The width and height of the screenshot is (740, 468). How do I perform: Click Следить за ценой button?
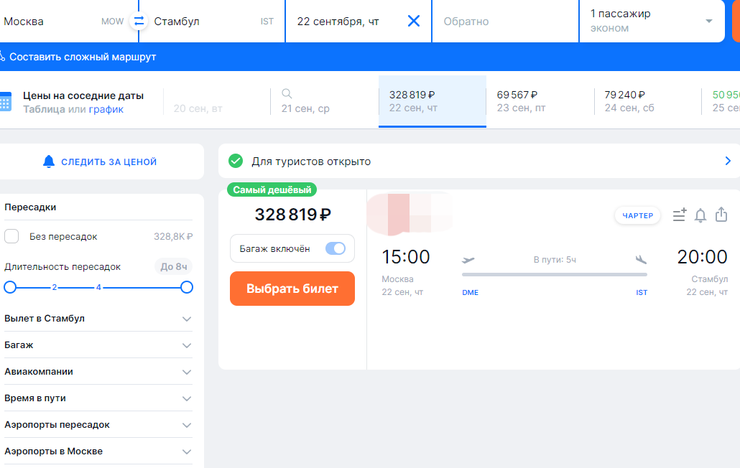[99, 161]
